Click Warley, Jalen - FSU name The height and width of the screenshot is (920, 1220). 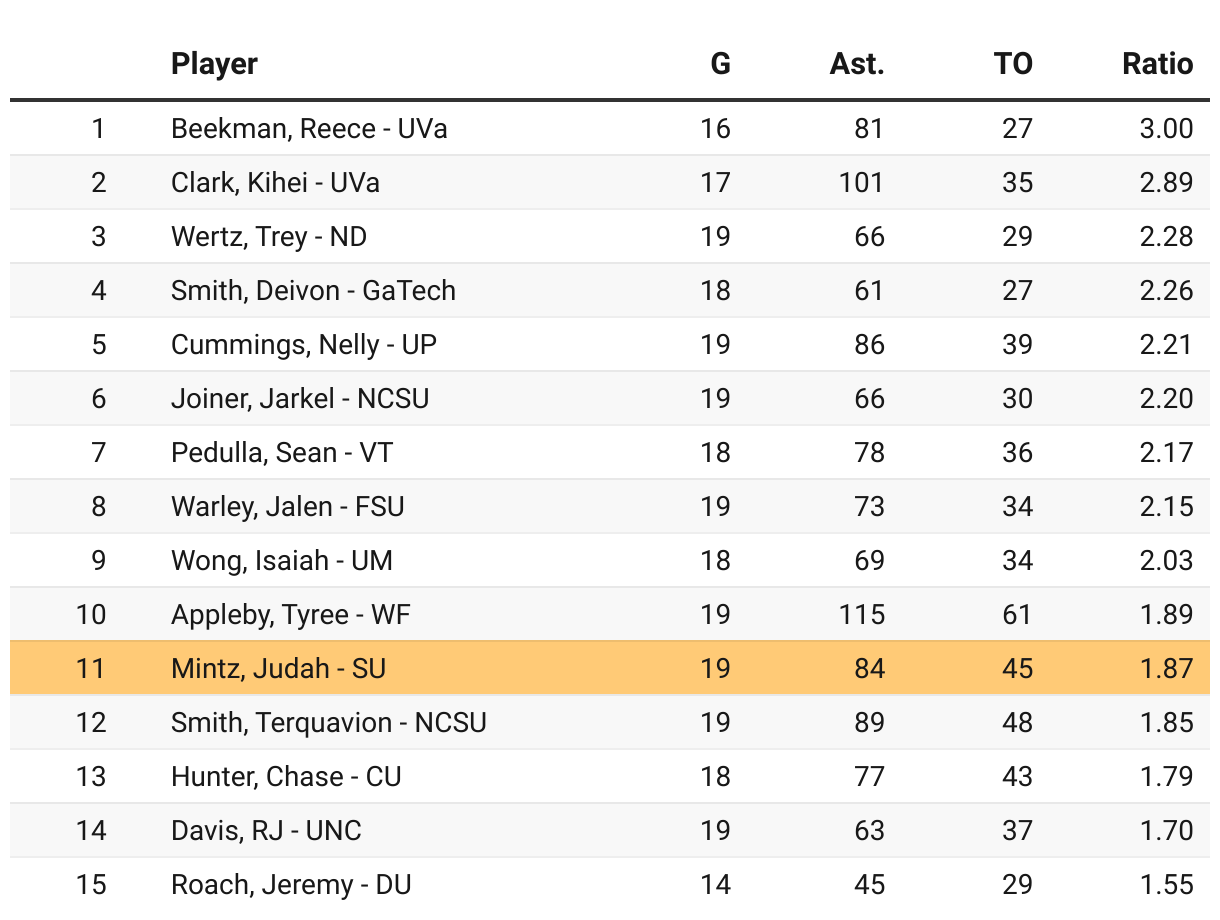point(288,507)
